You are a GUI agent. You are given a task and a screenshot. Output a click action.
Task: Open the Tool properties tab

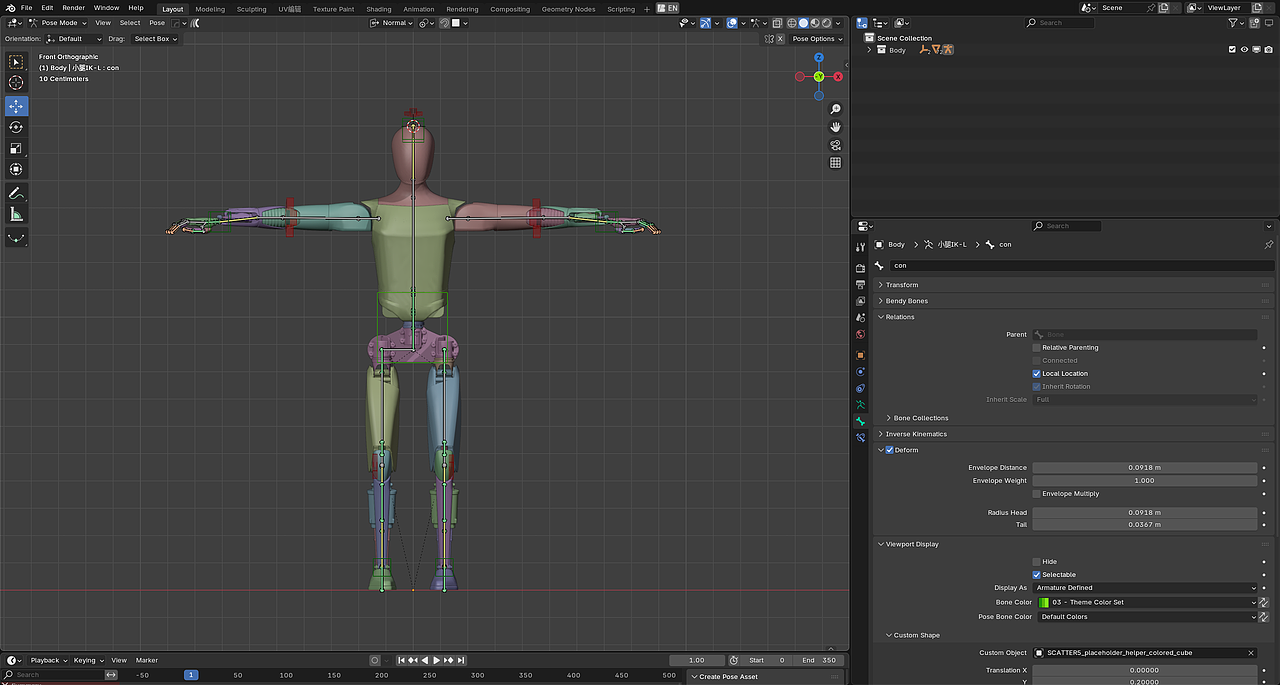[860, 247]
